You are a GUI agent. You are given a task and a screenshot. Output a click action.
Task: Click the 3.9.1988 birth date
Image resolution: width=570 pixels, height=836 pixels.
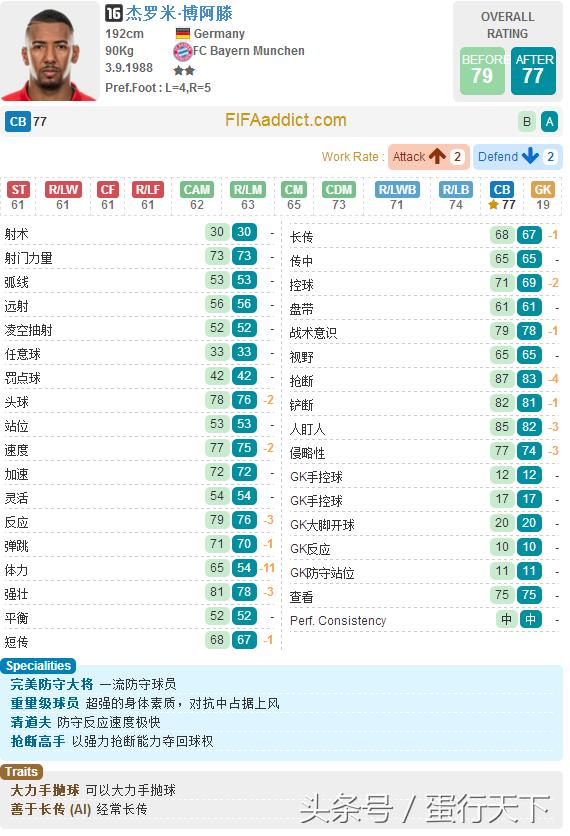pyautogui.click(x=129, y=68)
